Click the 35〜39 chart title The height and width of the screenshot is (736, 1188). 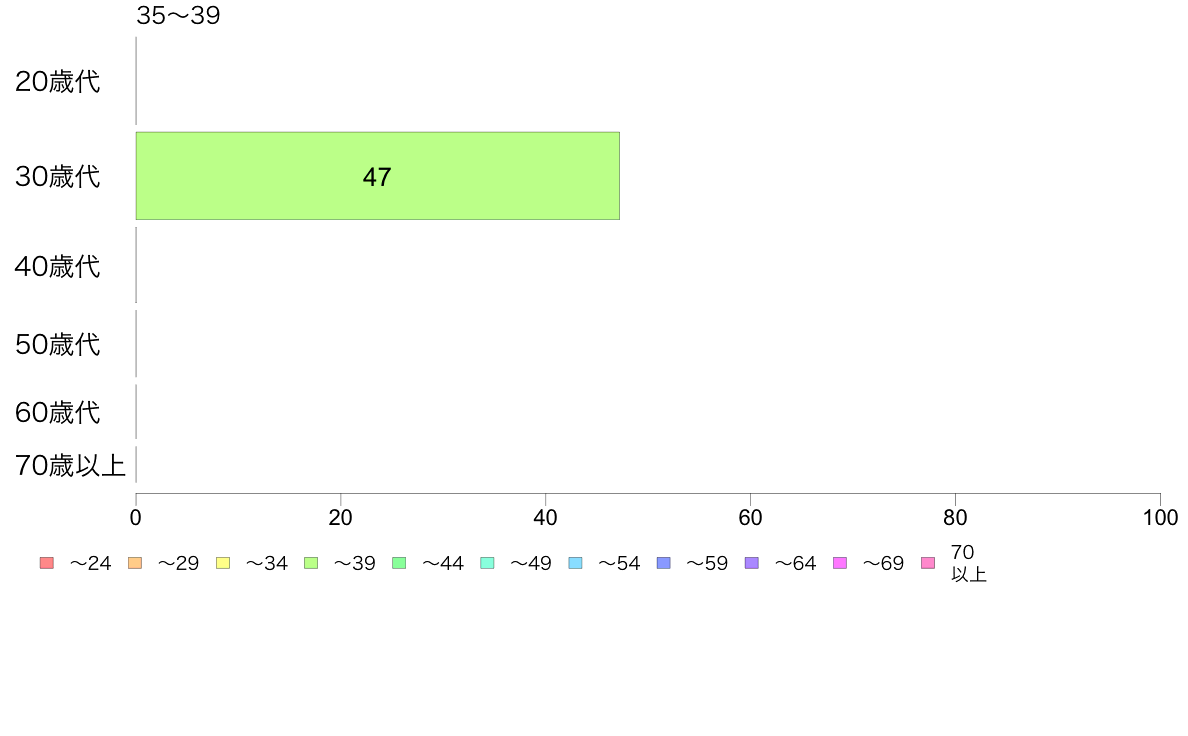coord(178,15)
